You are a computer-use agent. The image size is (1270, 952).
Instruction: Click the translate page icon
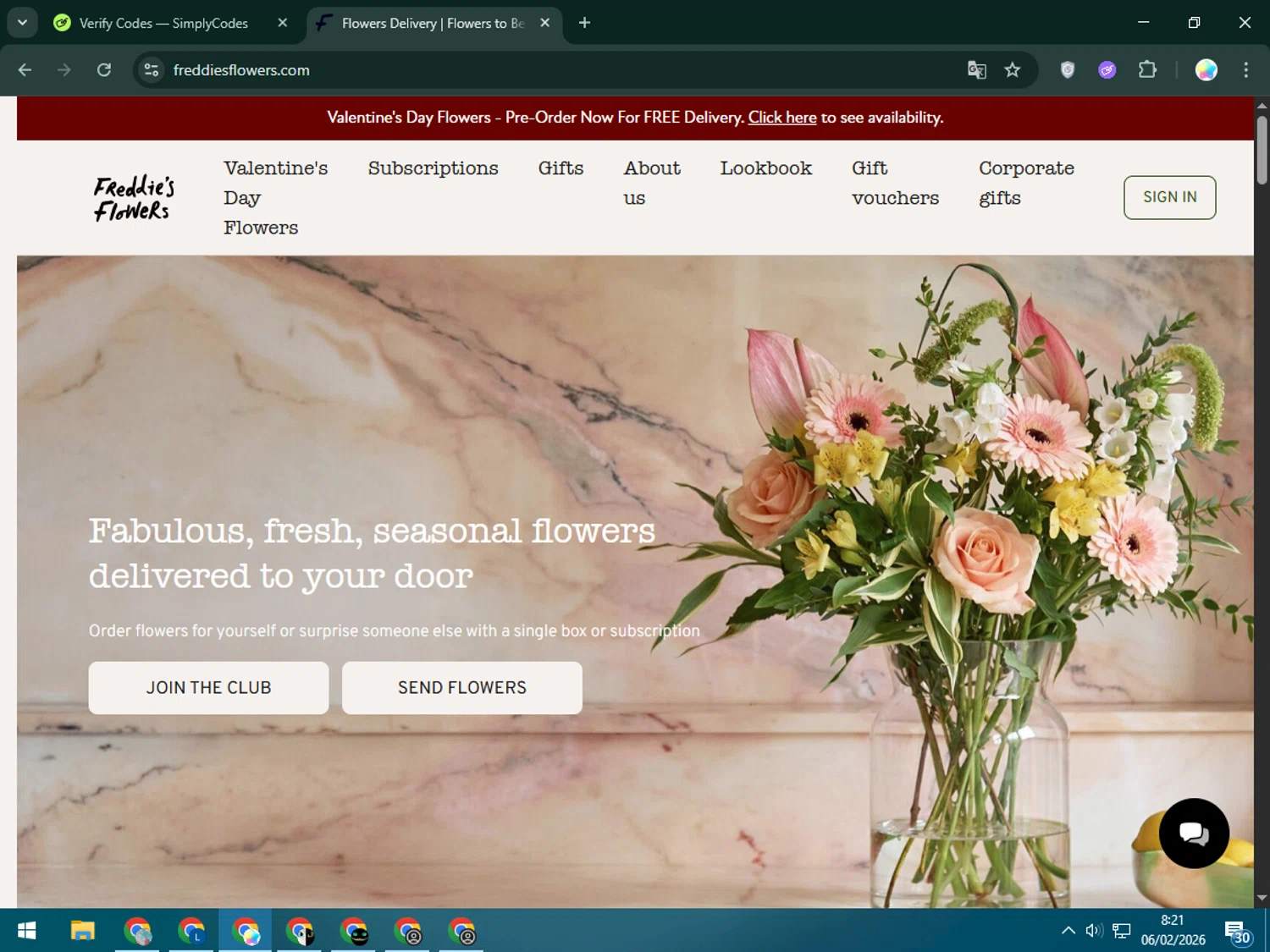(977, 70)
